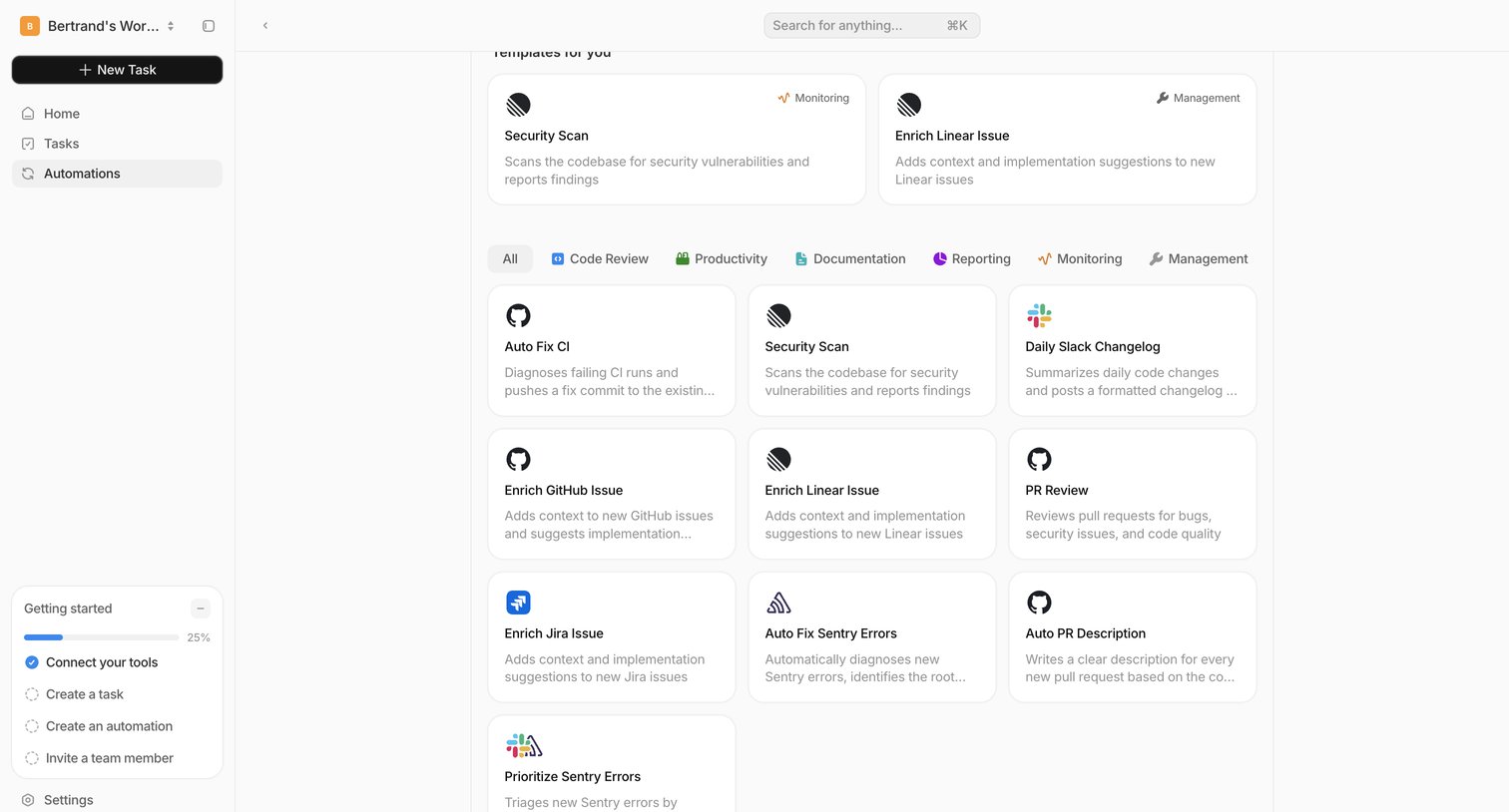The height and width of the screenshot is (812, 1509).
Task: Click the Code Review filter icon
Action: point(558,259)
